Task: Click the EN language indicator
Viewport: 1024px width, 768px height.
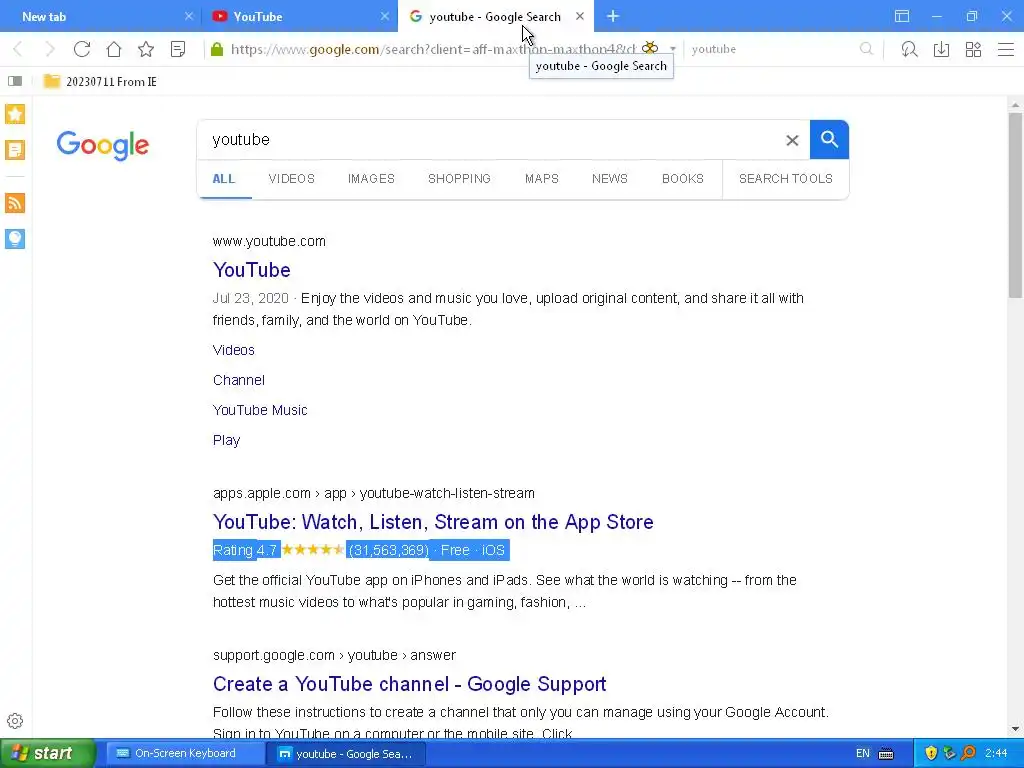Action: pos(863,754)
